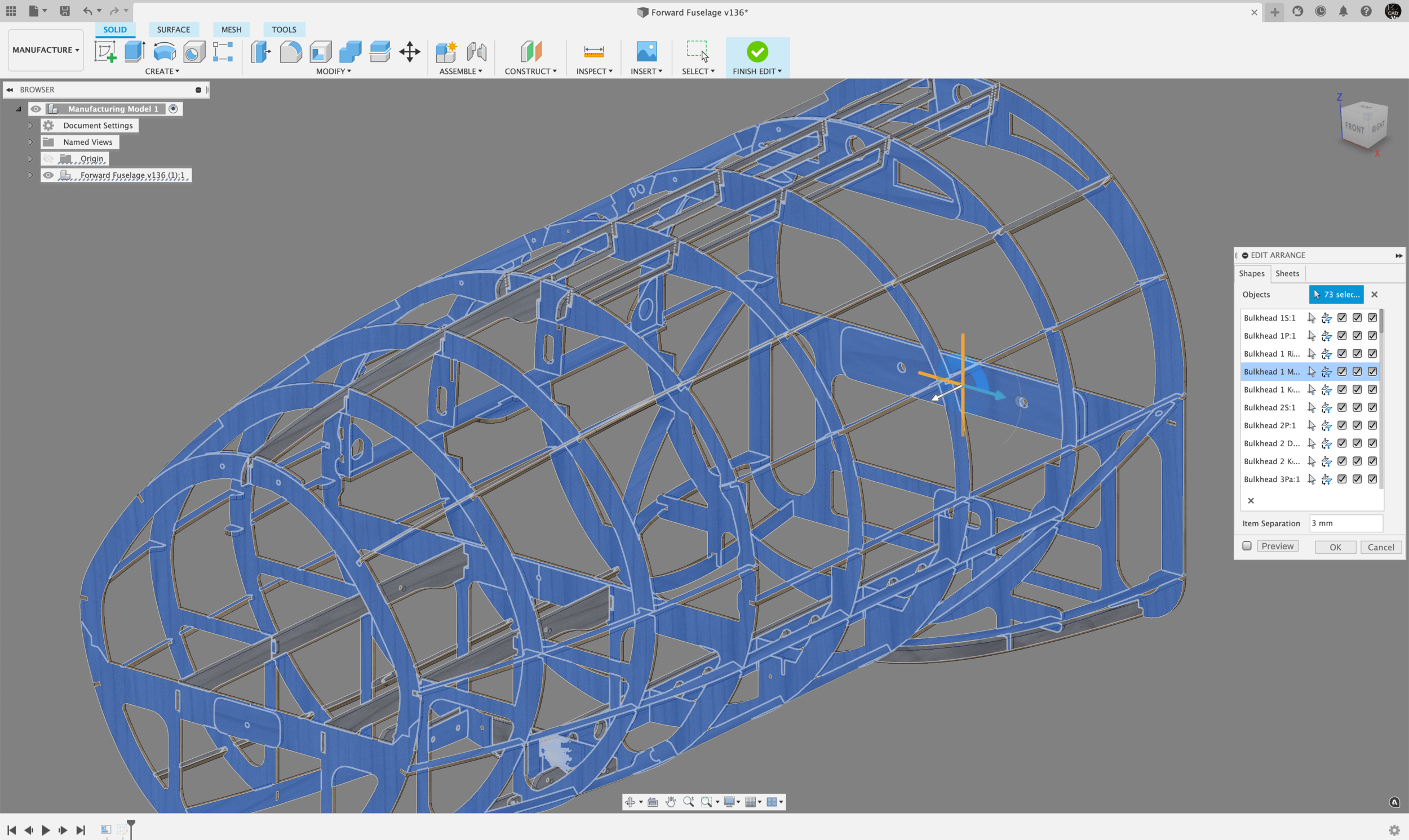Expand the Named Views tree node

click(x=30, y=142)
